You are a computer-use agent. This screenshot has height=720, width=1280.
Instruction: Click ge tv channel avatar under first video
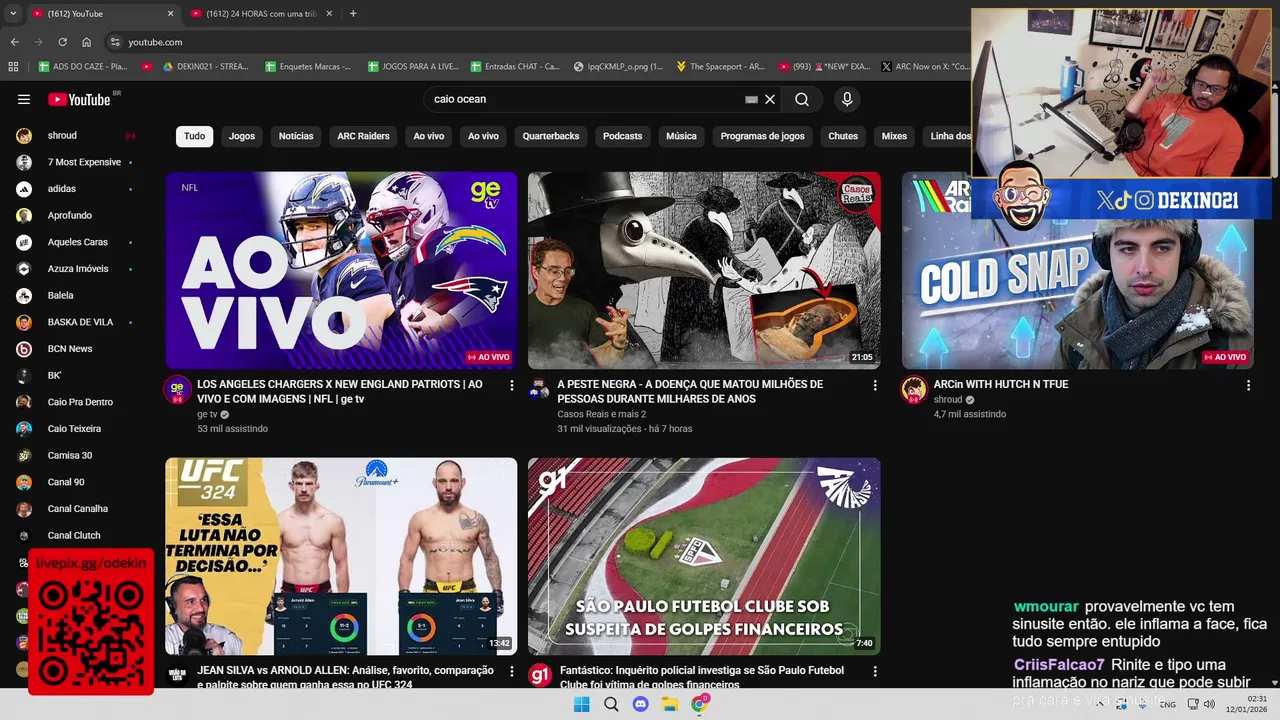tap(177, 390)
